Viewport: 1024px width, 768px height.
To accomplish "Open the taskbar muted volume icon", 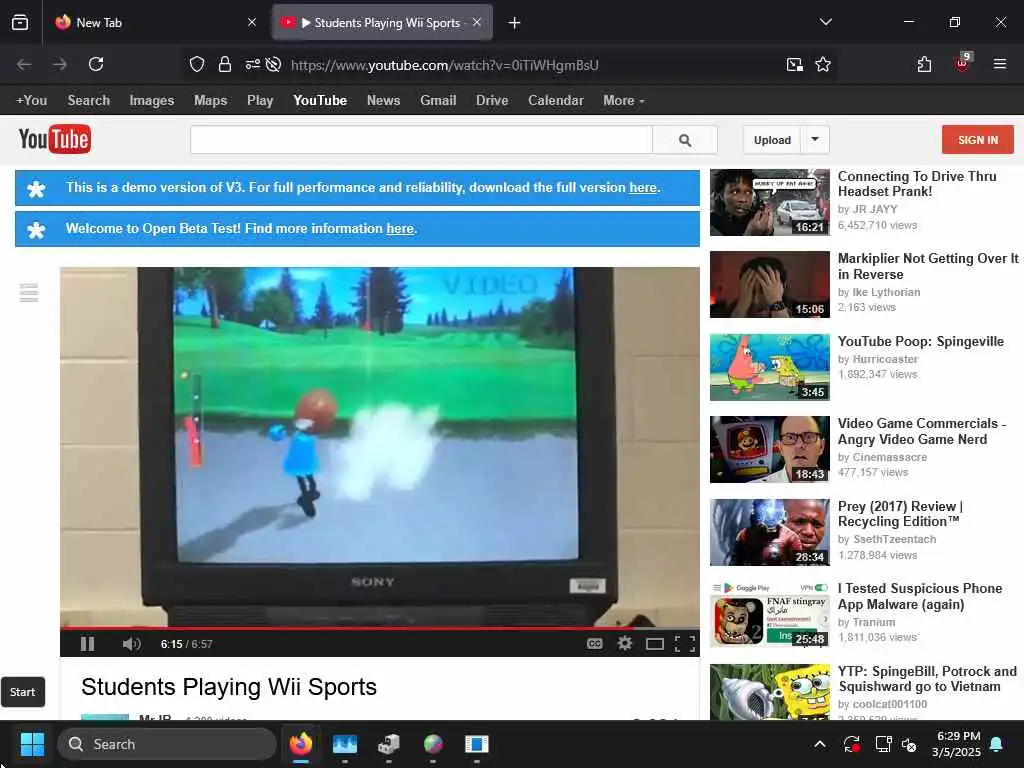I will point(909,744).
